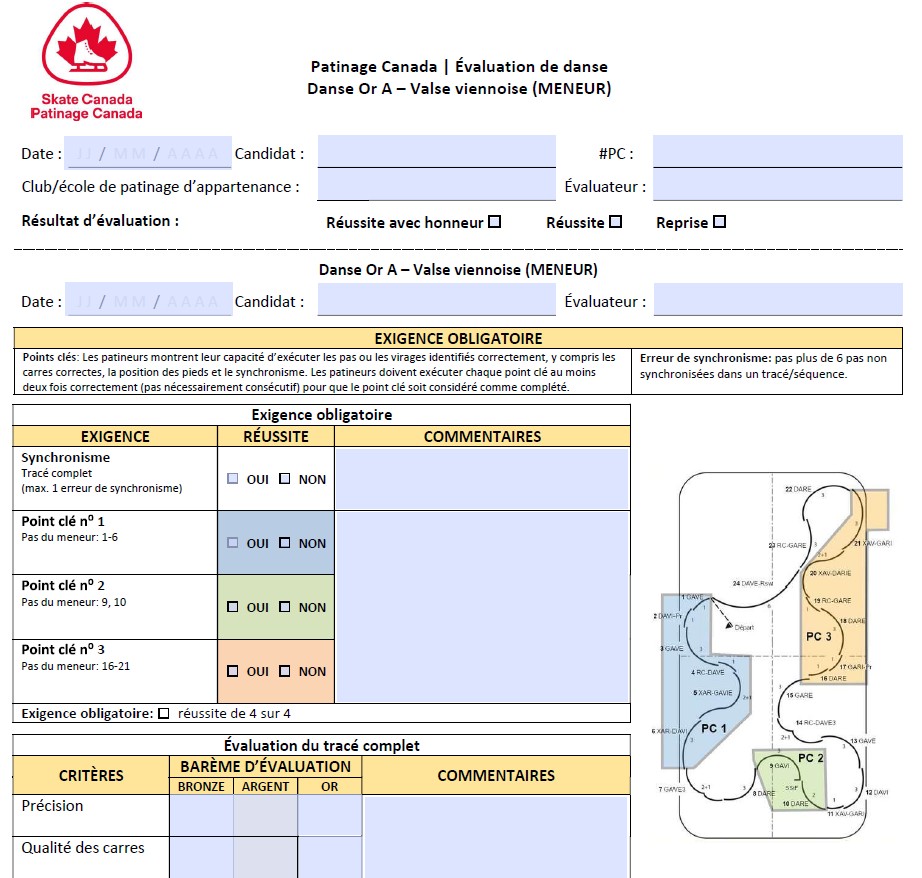Click the "Pas du meneur: 16-21" text
The image size is (922, 878).
tap(75, 666)
